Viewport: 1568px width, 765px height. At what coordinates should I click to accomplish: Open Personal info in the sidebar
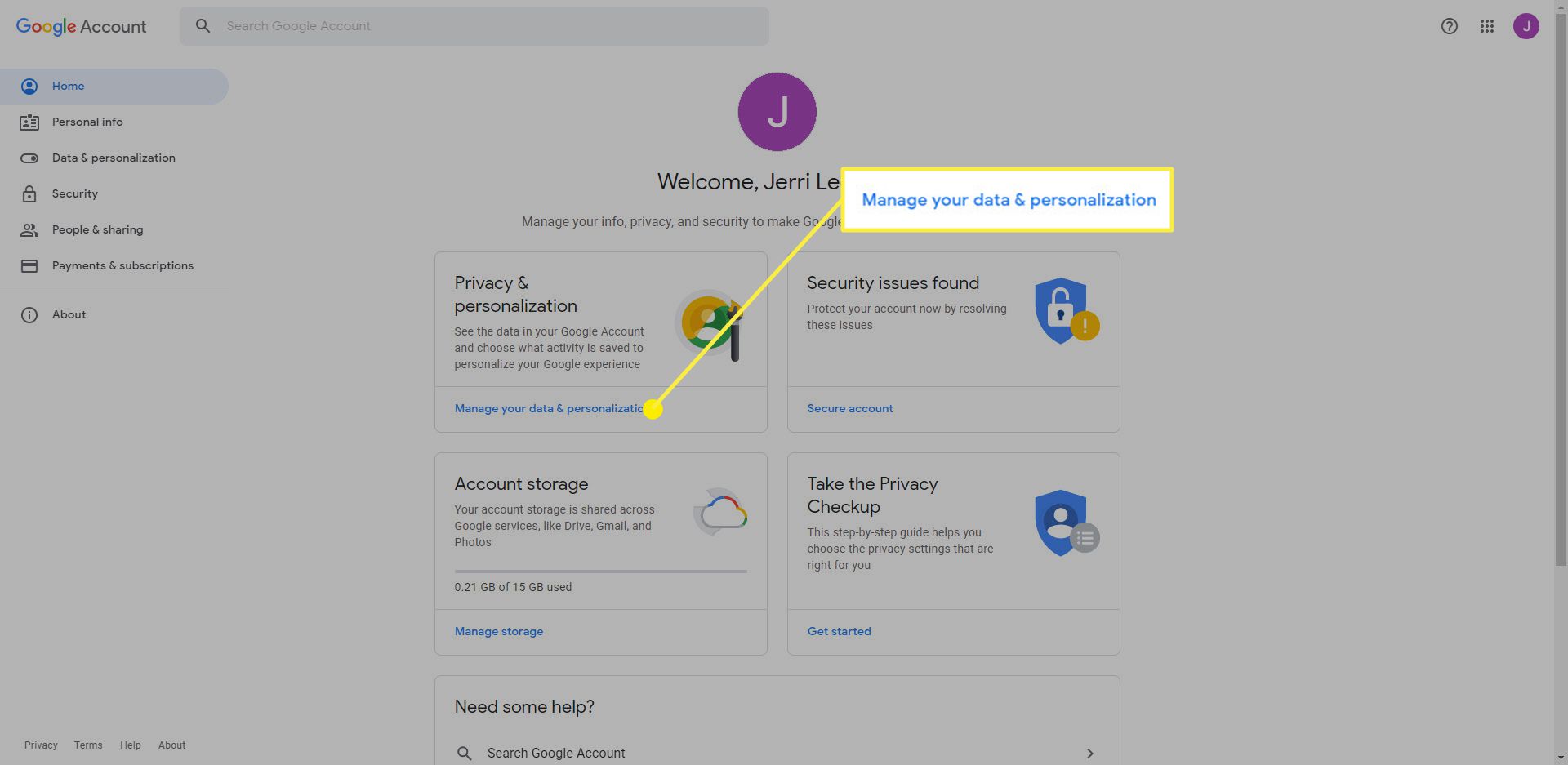point(114,122)
